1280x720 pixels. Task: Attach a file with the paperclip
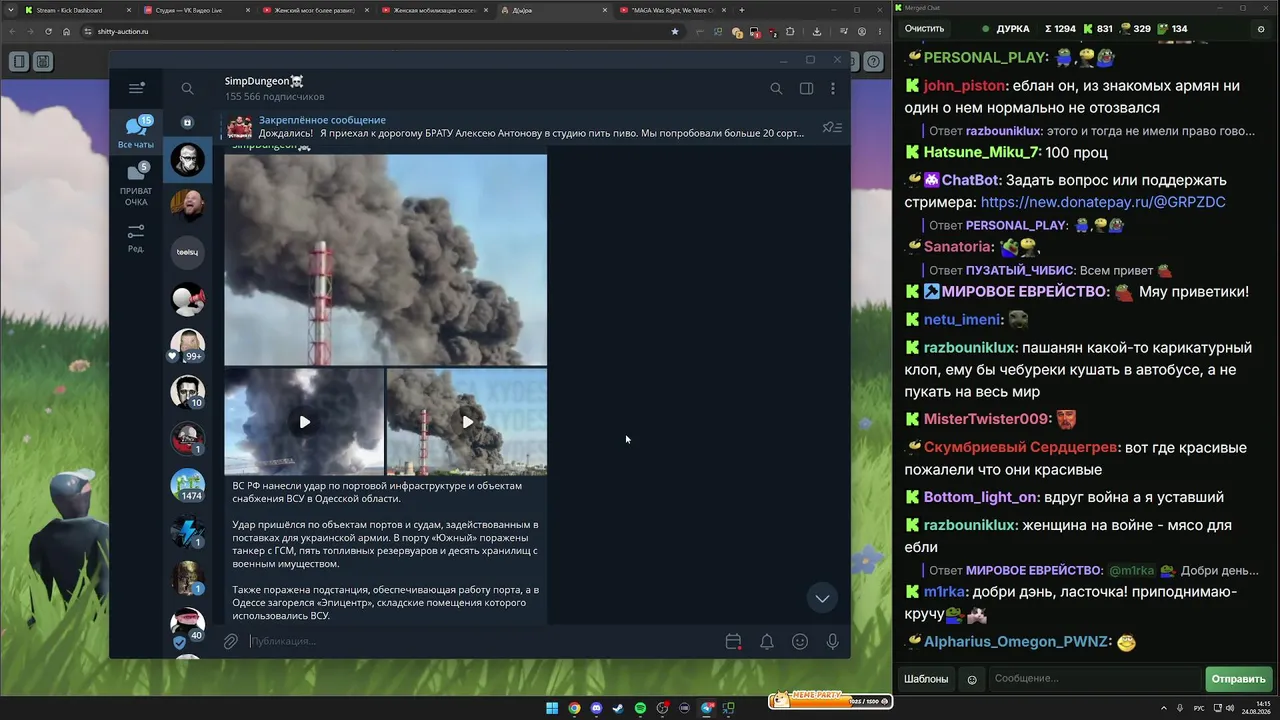click(x=231, y=641)
